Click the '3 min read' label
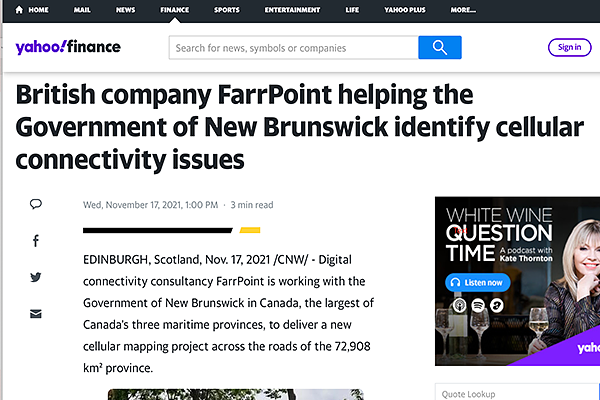The height and width of the screenshot is (400, 600). point(252,205)
